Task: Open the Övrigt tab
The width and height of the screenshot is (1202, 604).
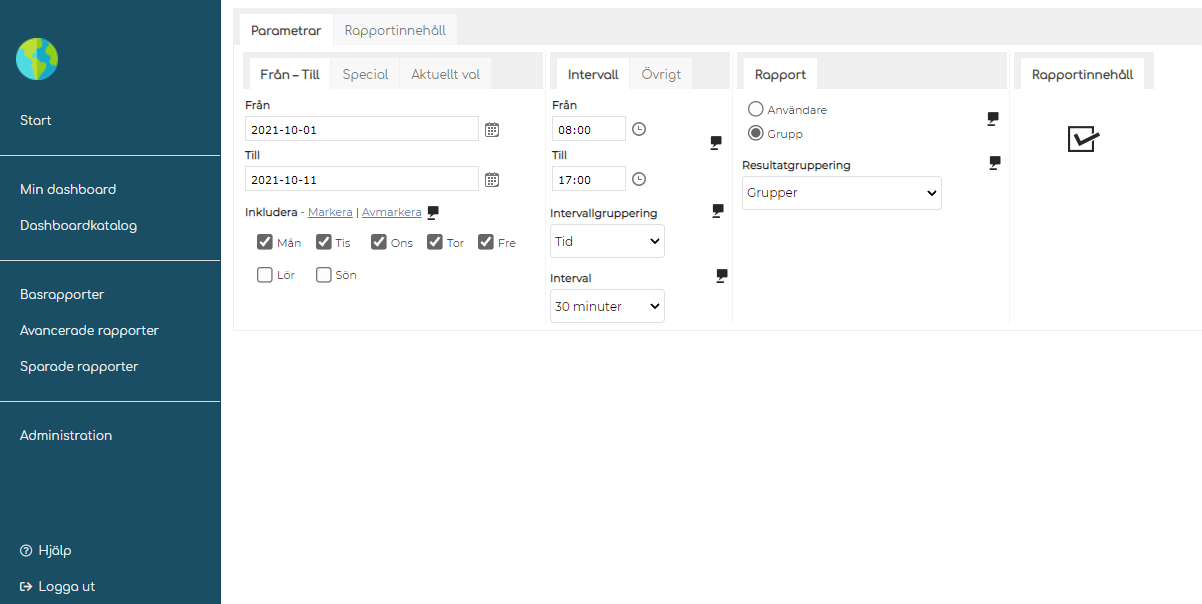Action: click(x=661, y=74)
